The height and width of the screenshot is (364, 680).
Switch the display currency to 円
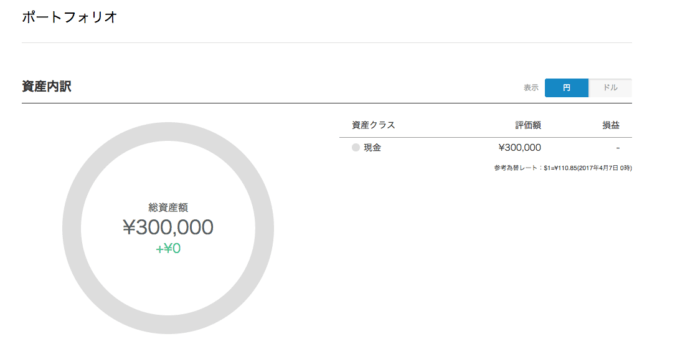click(566, 88)
